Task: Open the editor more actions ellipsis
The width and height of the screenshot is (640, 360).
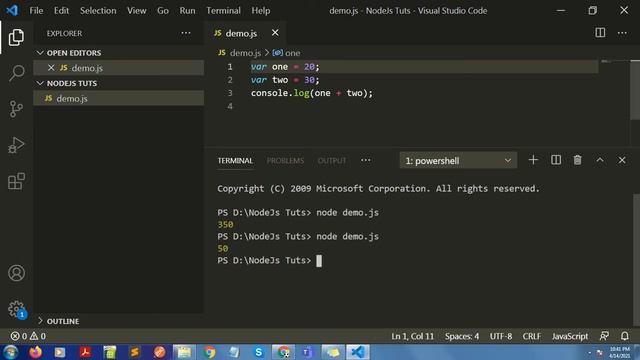Action: [x=622, y=33]
